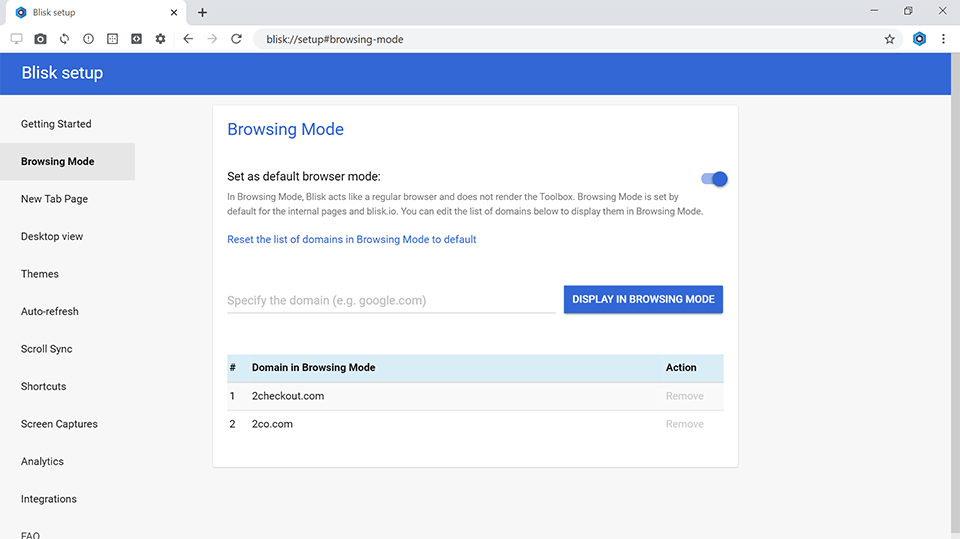Click the Display in Browsing Mode button

tap(643, 300)
